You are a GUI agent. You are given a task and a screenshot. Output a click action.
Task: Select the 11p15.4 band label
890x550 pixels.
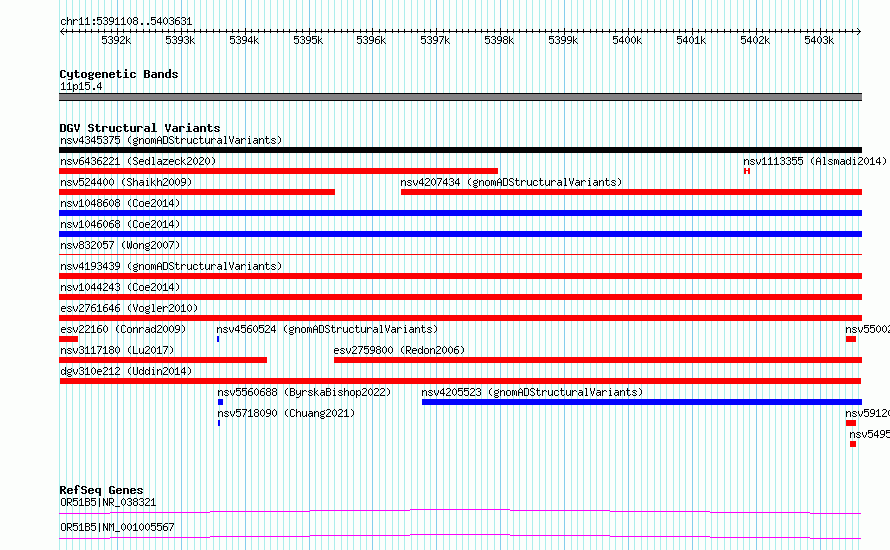click(x=81, y=86)
